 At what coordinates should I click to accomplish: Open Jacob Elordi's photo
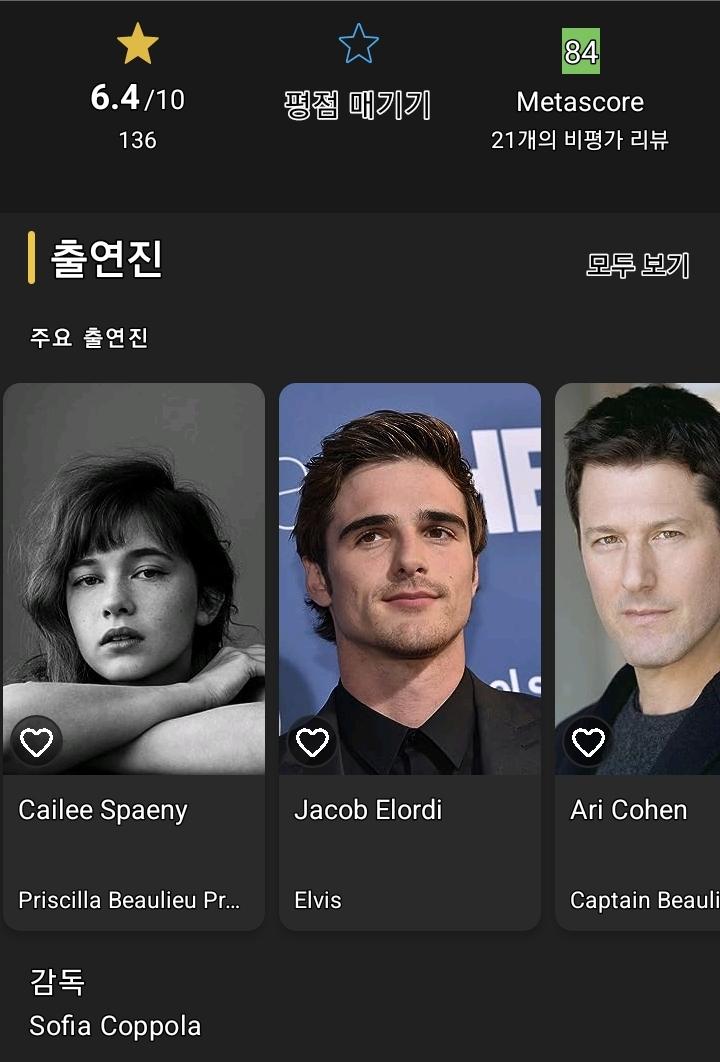pyautogui.click(x=410, y=579)
